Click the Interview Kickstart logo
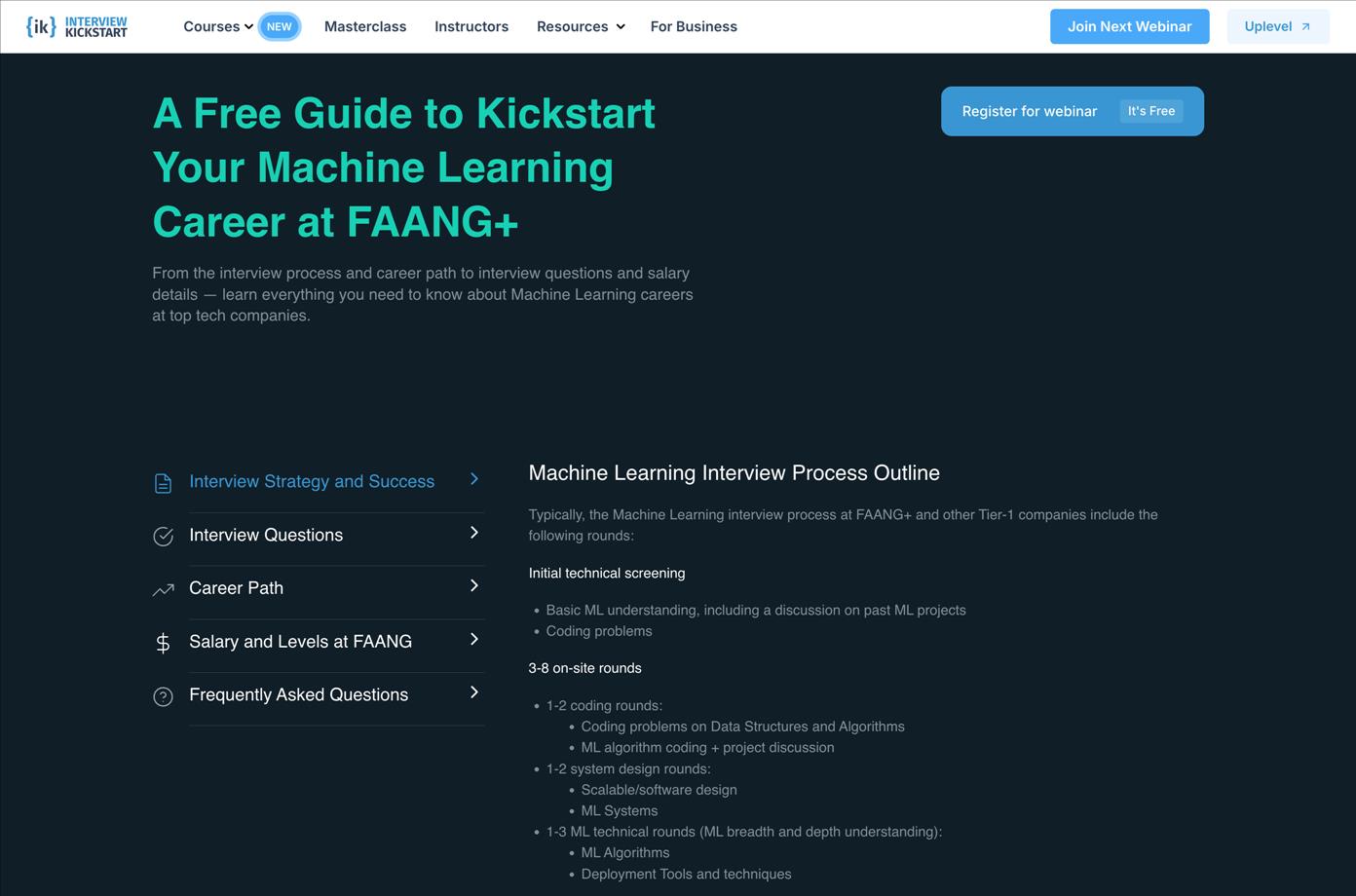This screenshot has width=1356, height=896. coord(77,26)
